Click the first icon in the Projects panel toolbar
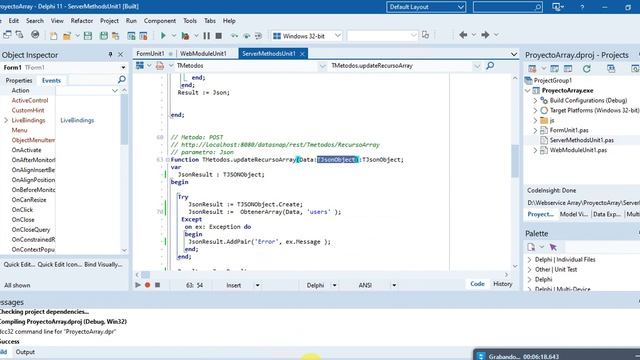The image size is (640, 360). [532, 69]
